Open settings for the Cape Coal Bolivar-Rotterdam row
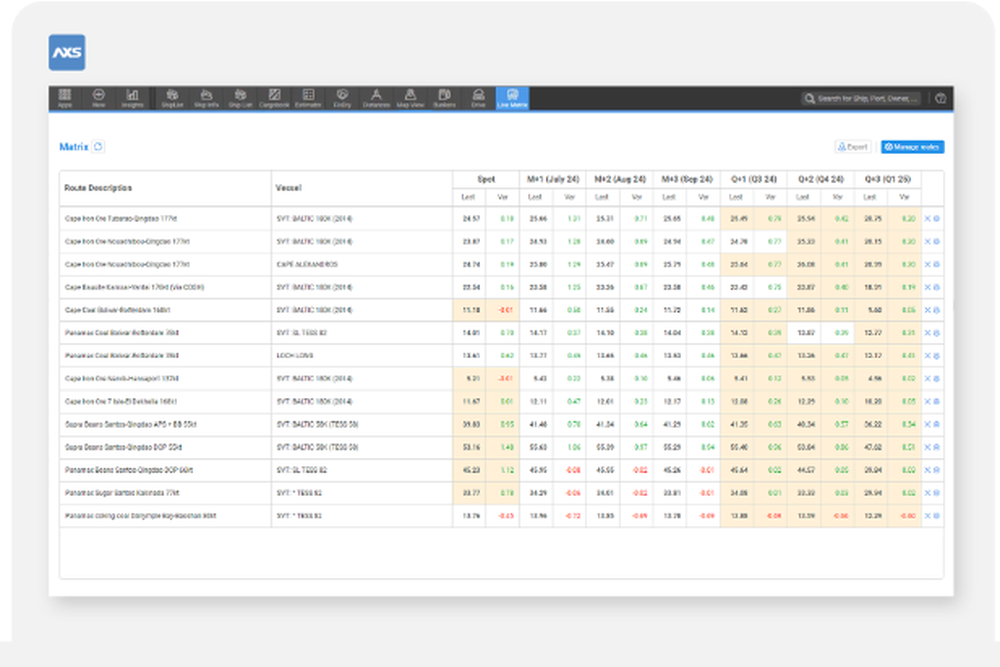This screenshot has height=667, width=1000. (x=937, y=311)
